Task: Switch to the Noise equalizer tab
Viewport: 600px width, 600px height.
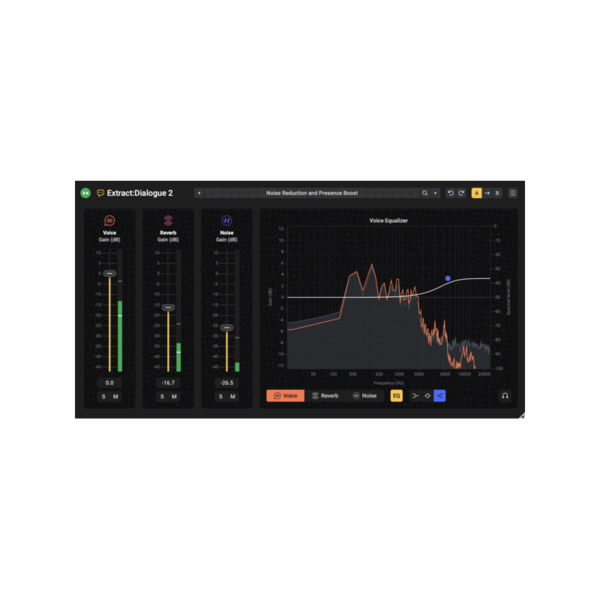Action: tap(364, 396)
